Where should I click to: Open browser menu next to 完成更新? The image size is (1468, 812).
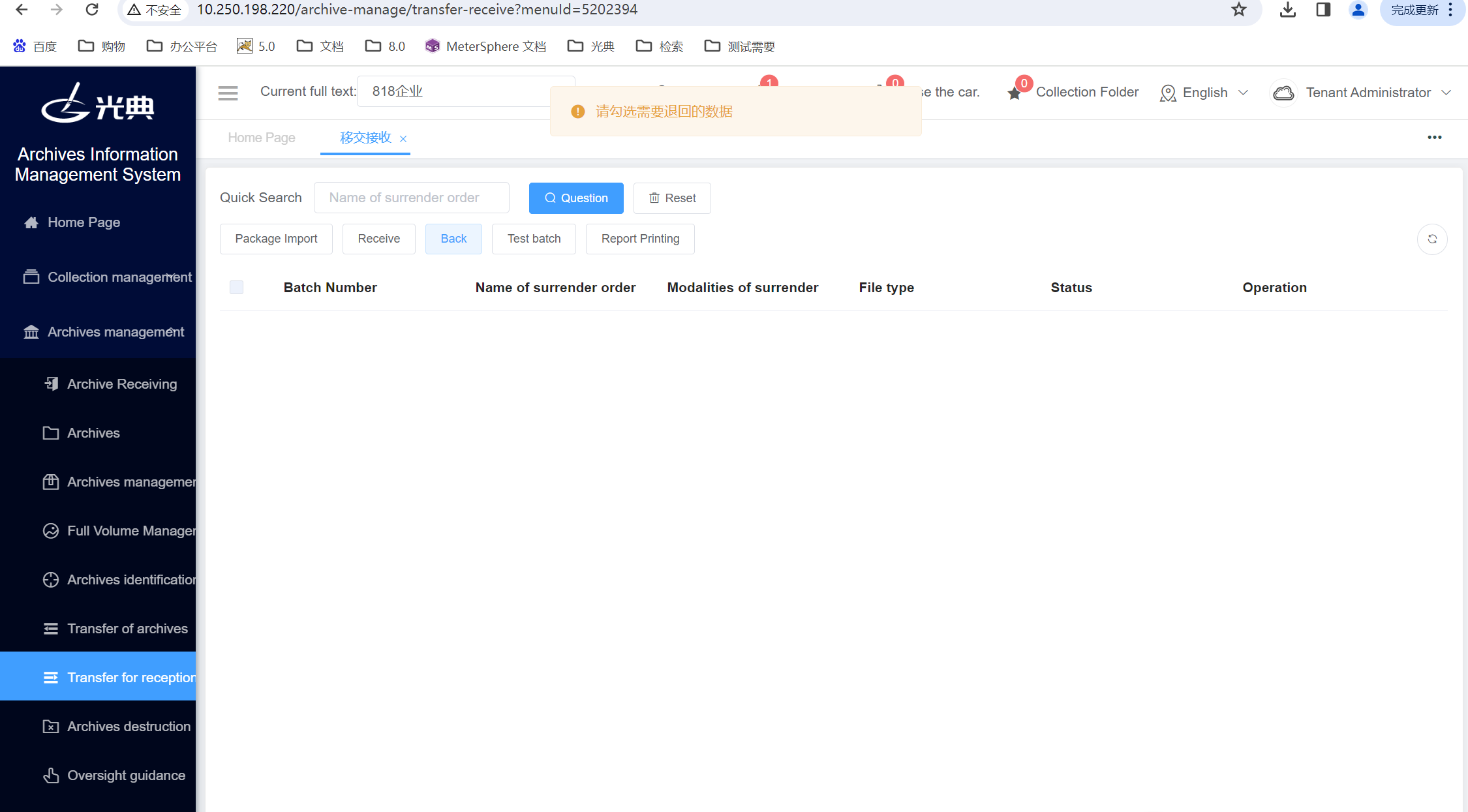[1450, 10]
